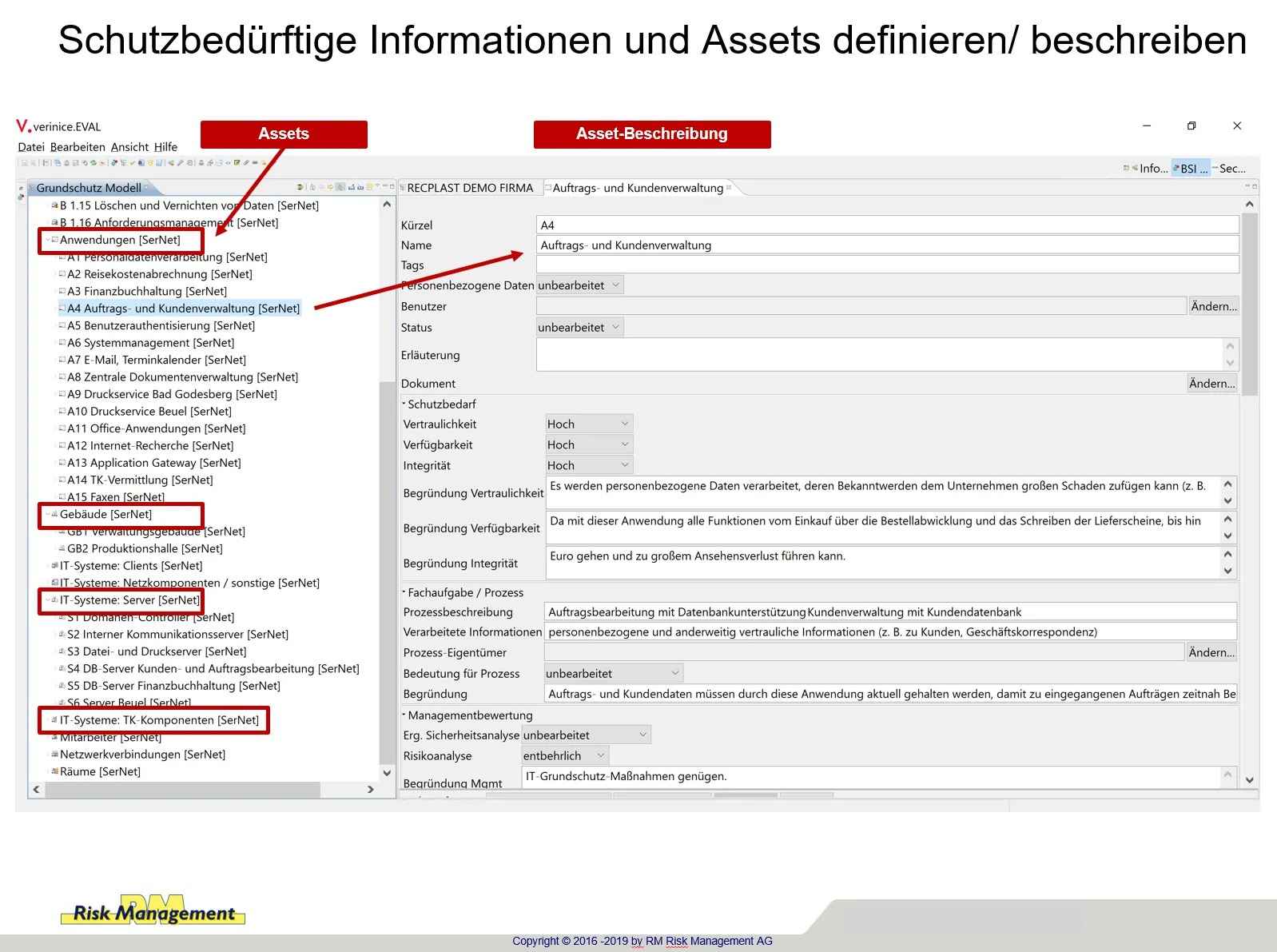This screenshot has width=1277, height=952.
Task: Click the Ändern button next to Benutzer
Action: (1212, 307)
